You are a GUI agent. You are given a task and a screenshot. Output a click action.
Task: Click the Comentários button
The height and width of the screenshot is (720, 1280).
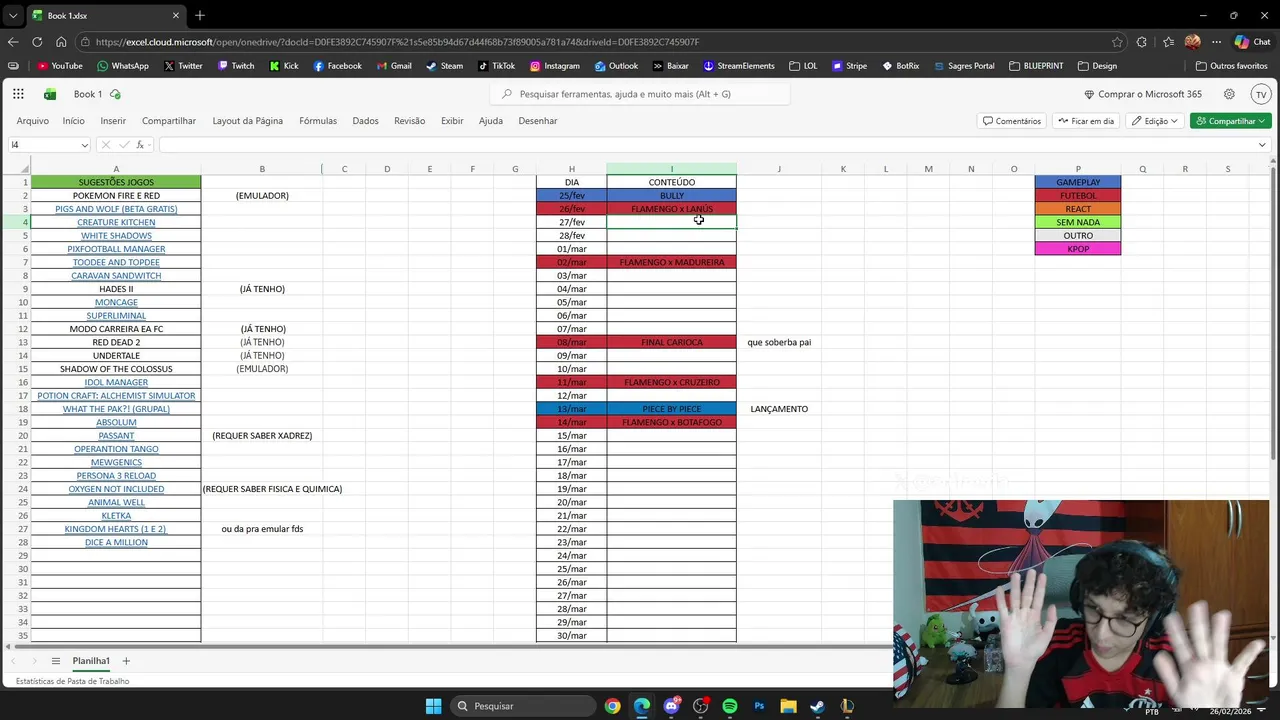coord(1012,121)
